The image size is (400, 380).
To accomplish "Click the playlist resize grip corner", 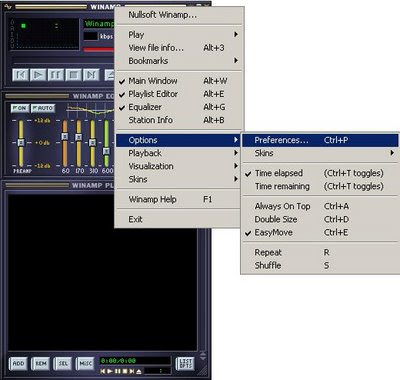I will (x=203, y=370).
